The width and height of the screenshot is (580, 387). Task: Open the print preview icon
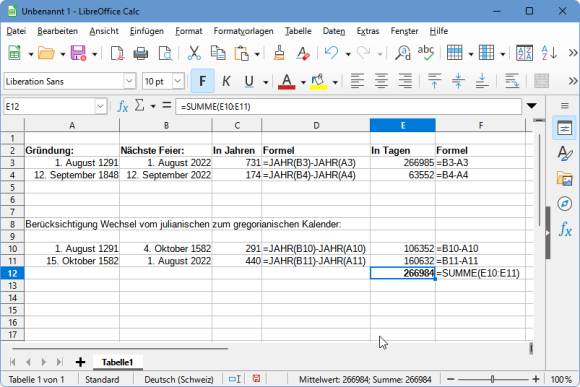[x=165, y=53]
